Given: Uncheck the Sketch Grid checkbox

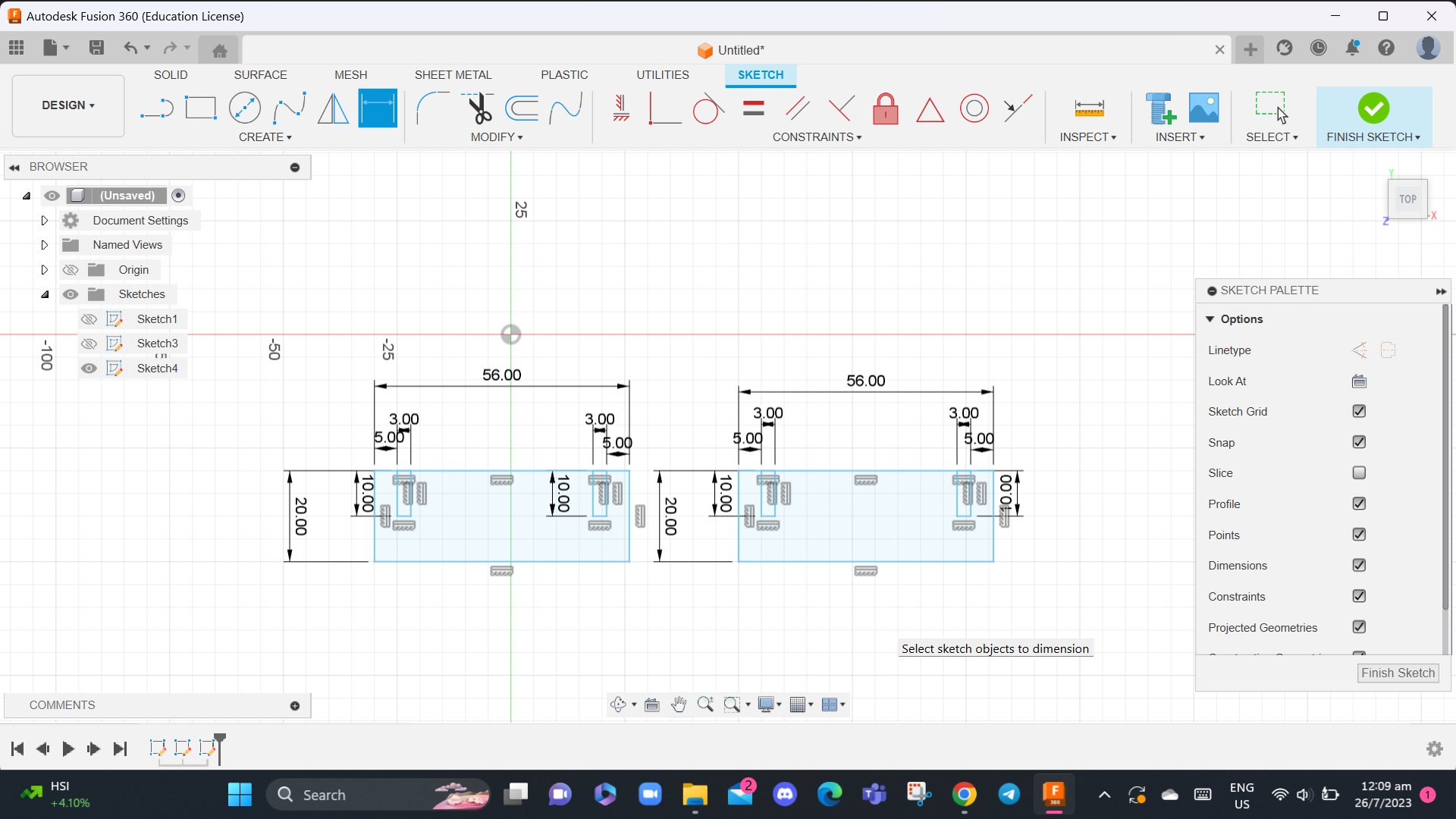Looking at the screenshot, I should [x=1359, y=411].
